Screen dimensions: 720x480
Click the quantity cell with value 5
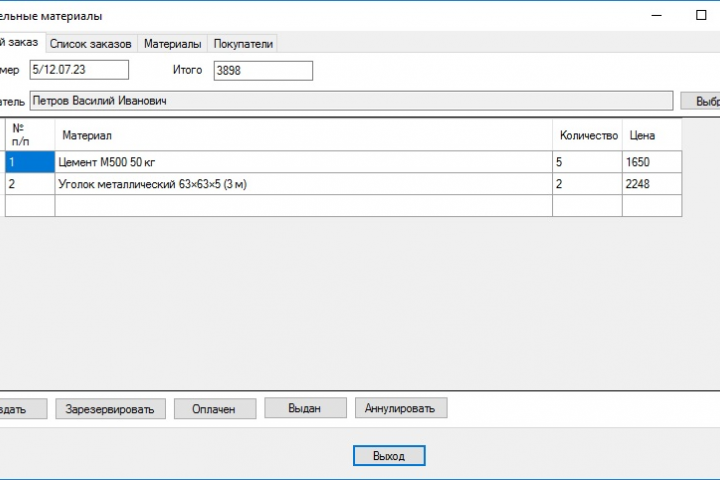point(587,162)
